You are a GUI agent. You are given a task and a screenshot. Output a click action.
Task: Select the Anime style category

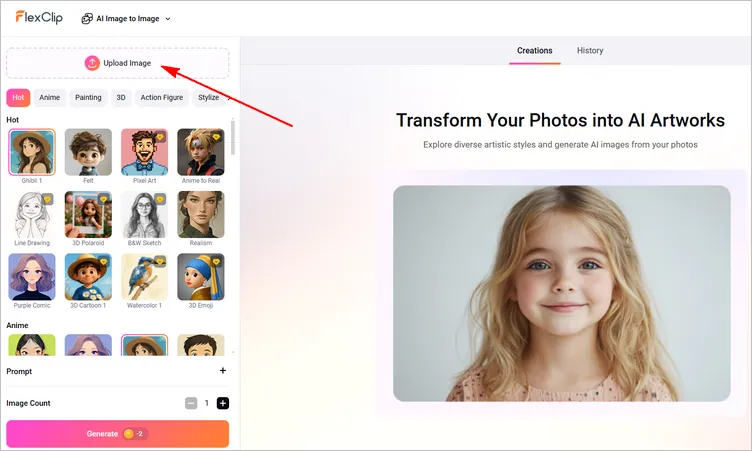[x=49, y=97]
